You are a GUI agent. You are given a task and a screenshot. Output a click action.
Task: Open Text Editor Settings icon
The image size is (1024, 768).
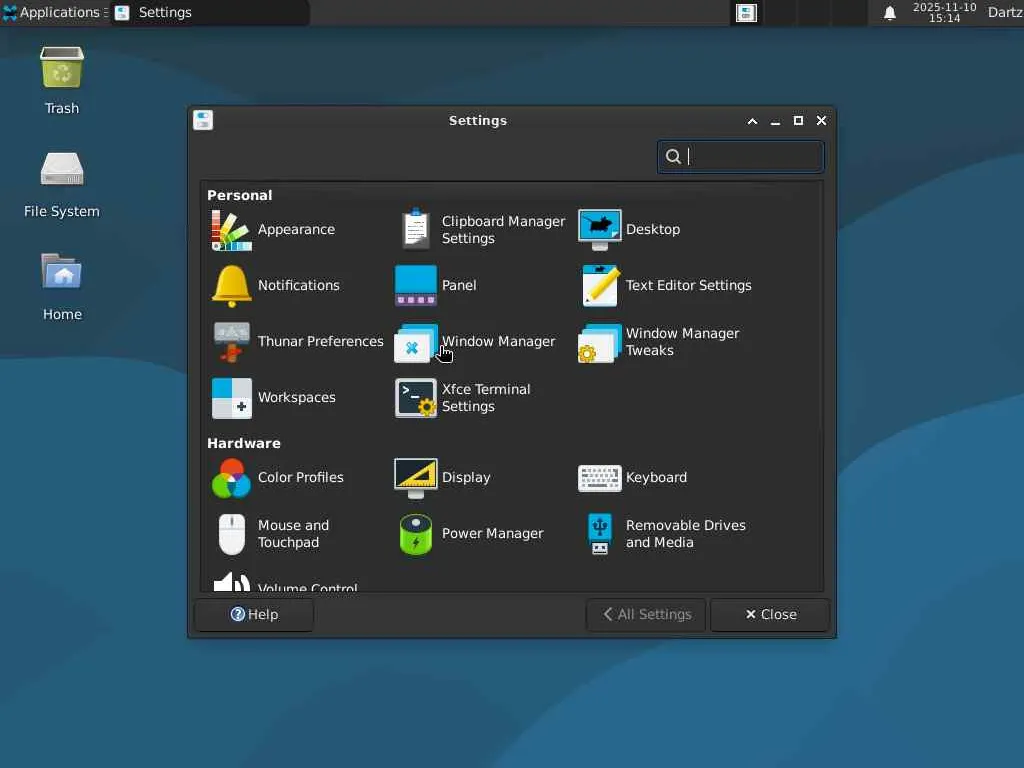[x=600, y=285]
